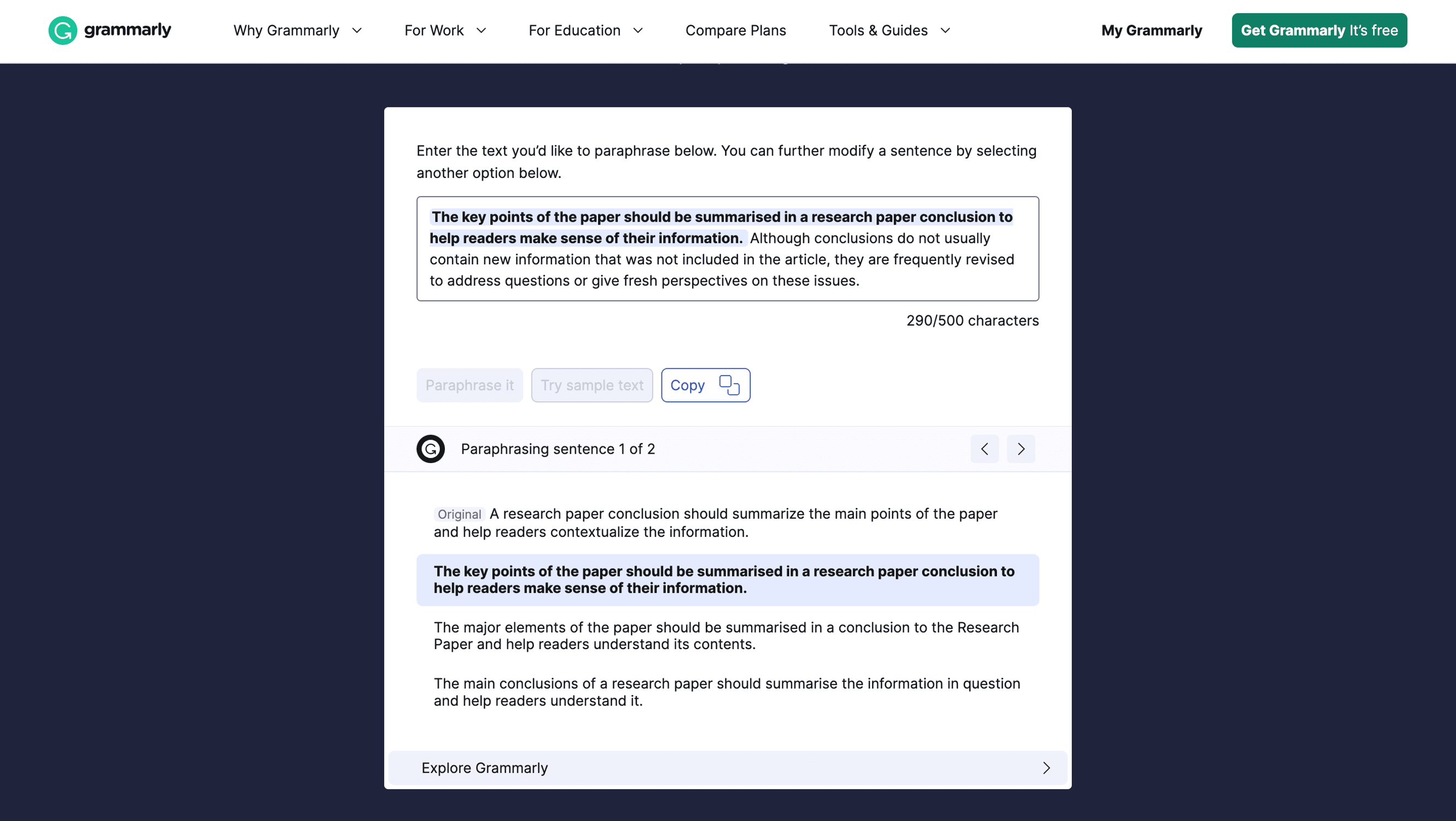This screenshot has height=821, width=1456.
Task: Select Compare Plans in the navigation bar
Action: click(735, 30)
